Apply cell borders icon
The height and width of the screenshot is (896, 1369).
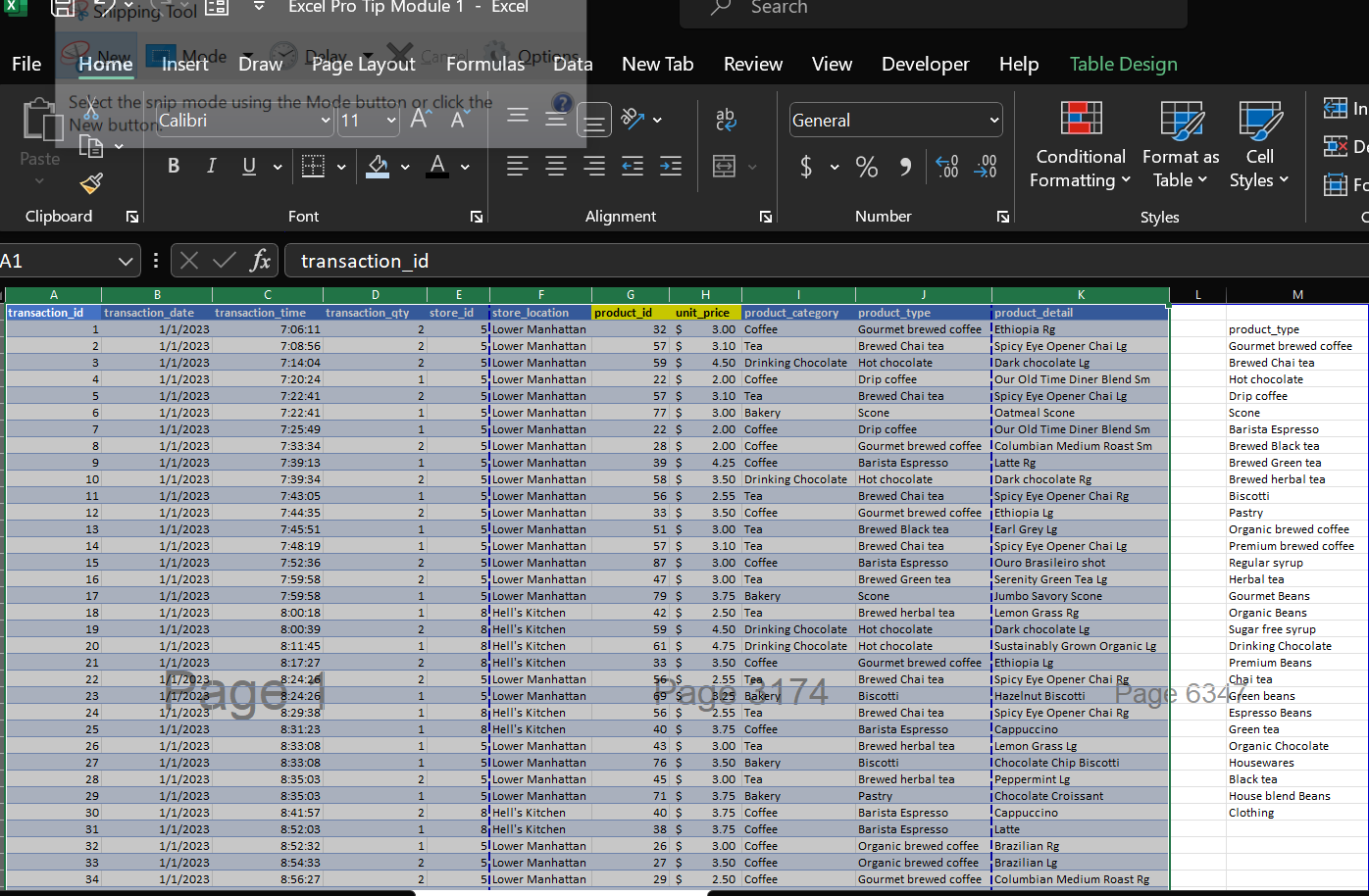point(313,166)
